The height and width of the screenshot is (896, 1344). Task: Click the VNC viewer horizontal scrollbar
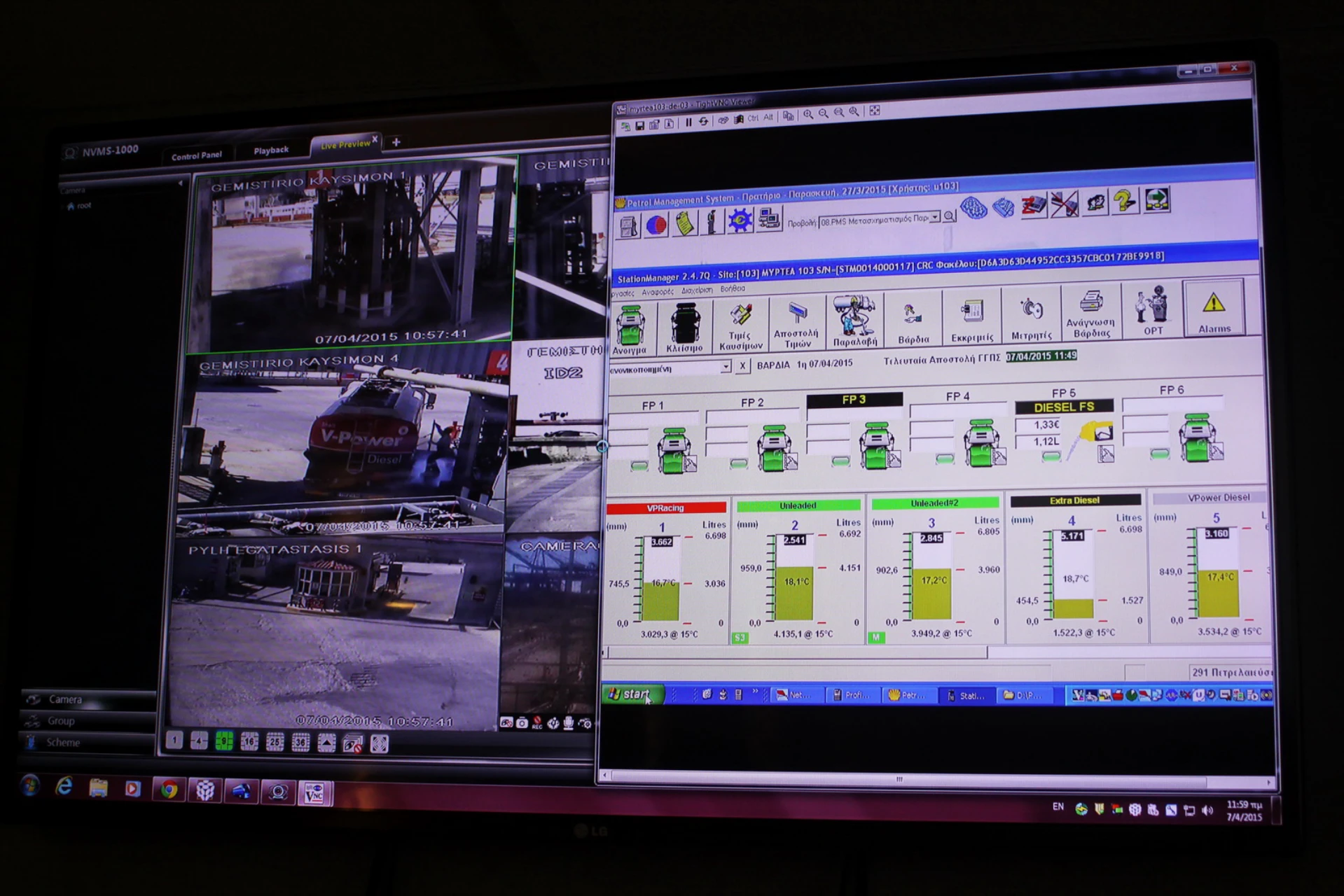tap(899, 778)
